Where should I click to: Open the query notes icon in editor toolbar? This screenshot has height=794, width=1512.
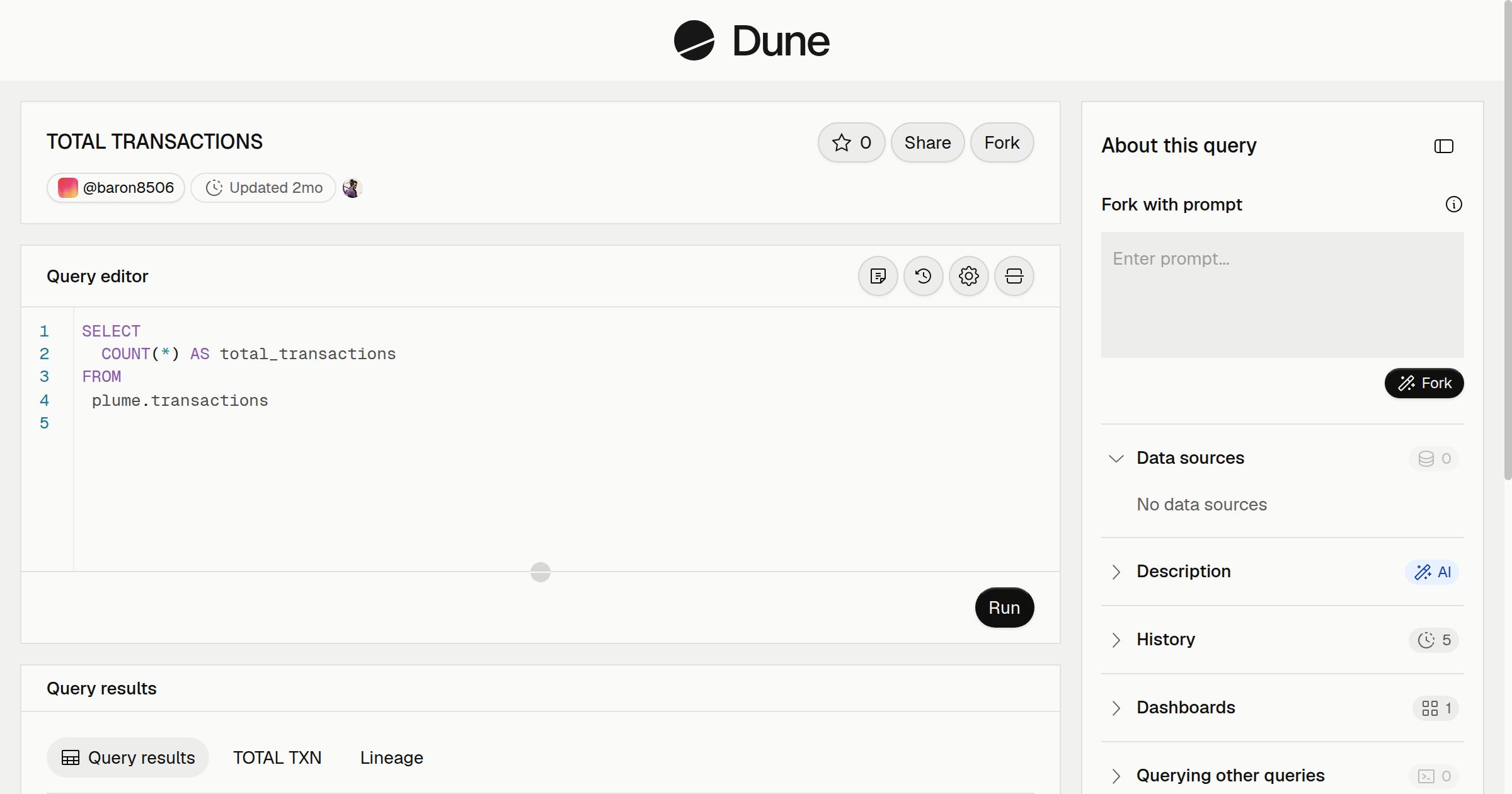click(x=878, y=276)
